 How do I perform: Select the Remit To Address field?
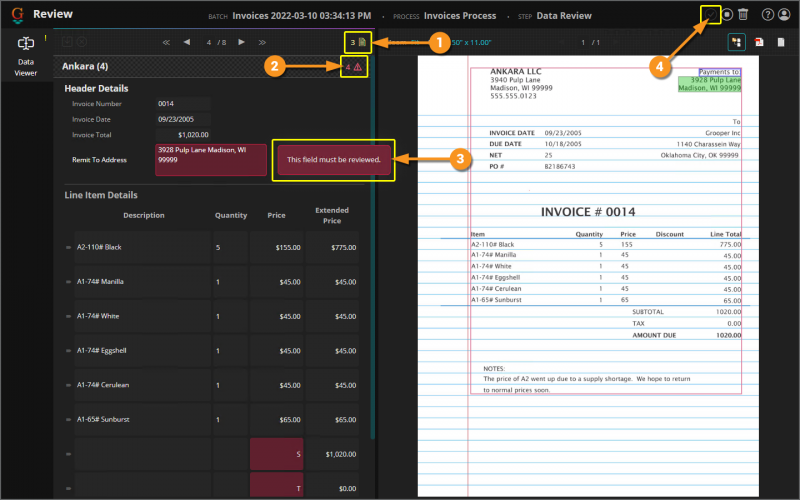(x=210, y=159)
